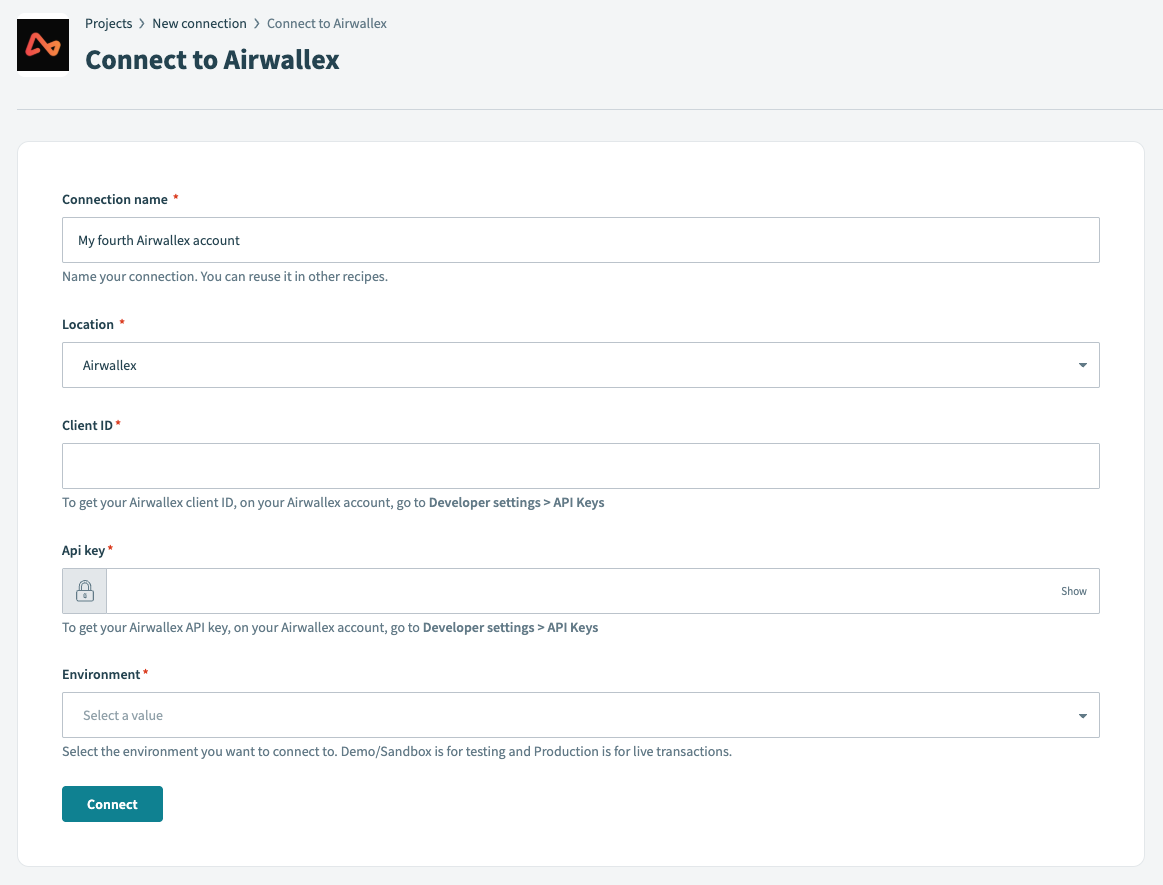
Task: Click into the Client ID input field
Action: [x=580, y=465]
